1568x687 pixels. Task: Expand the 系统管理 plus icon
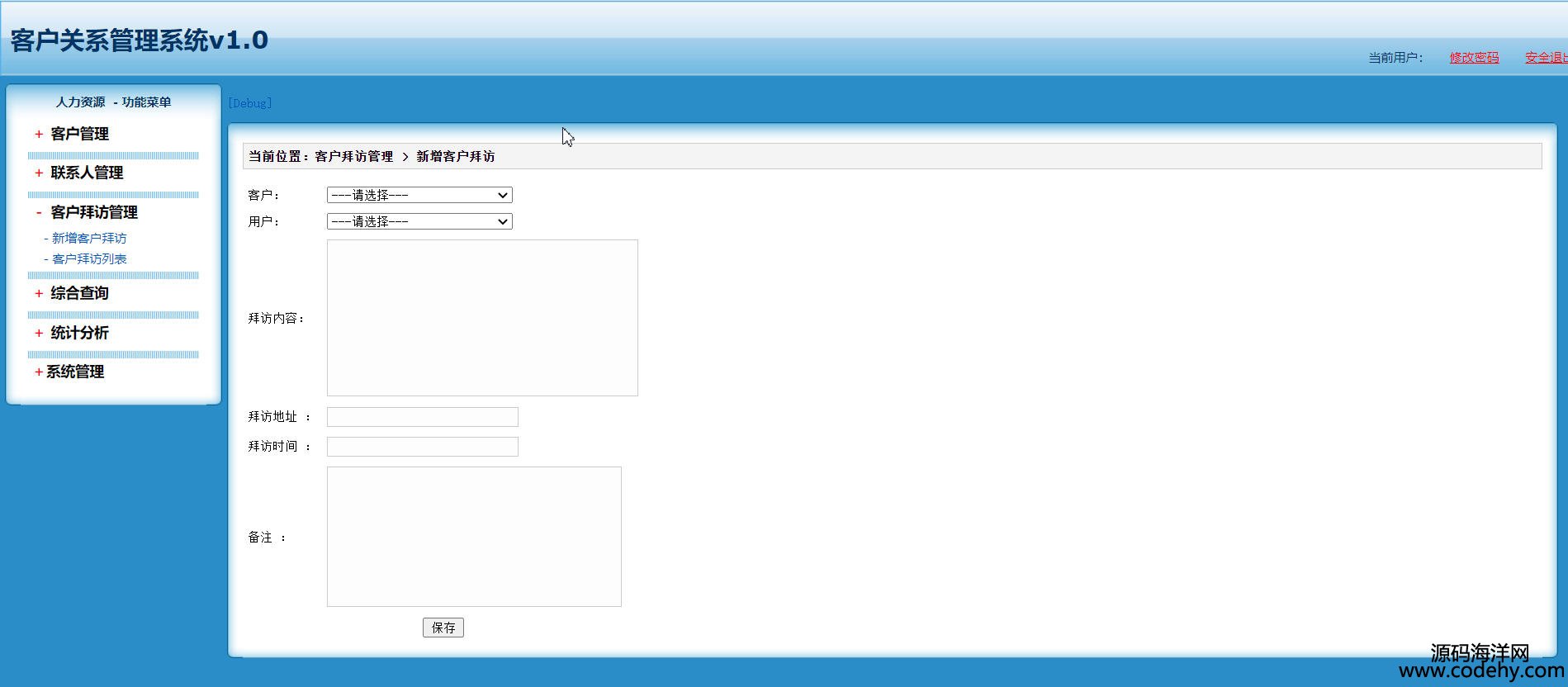pyautogui.click(x=39, y=372)
